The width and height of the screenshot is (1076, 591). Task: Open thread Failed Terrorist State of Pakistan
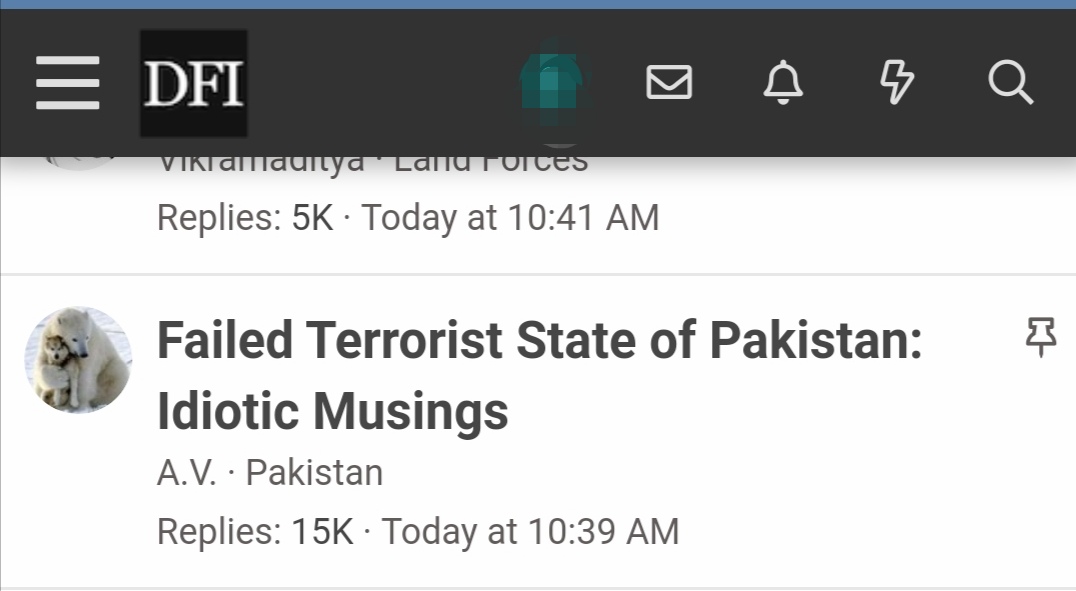point(539,375)
